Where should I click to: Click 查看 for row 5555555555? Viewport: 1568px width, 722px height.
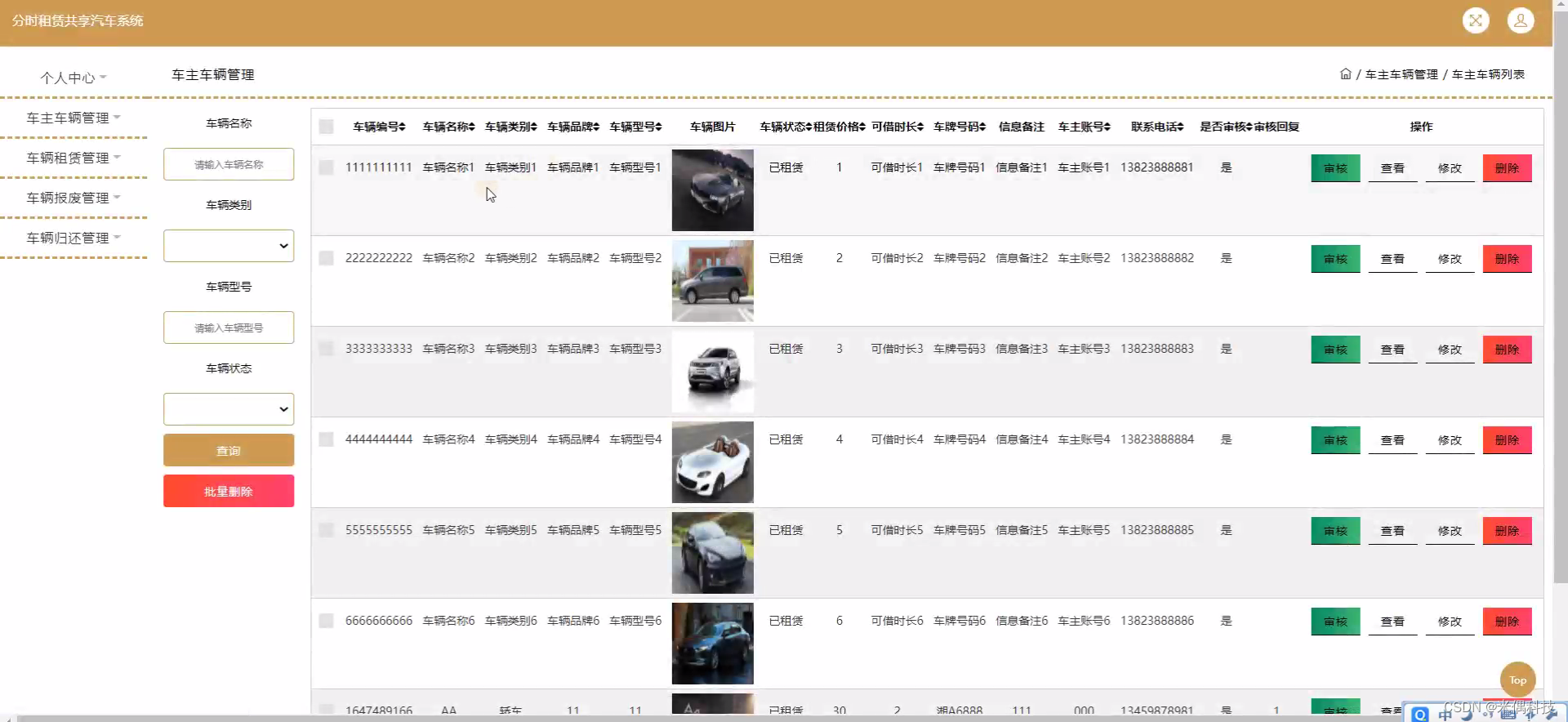pos(1392,531)
